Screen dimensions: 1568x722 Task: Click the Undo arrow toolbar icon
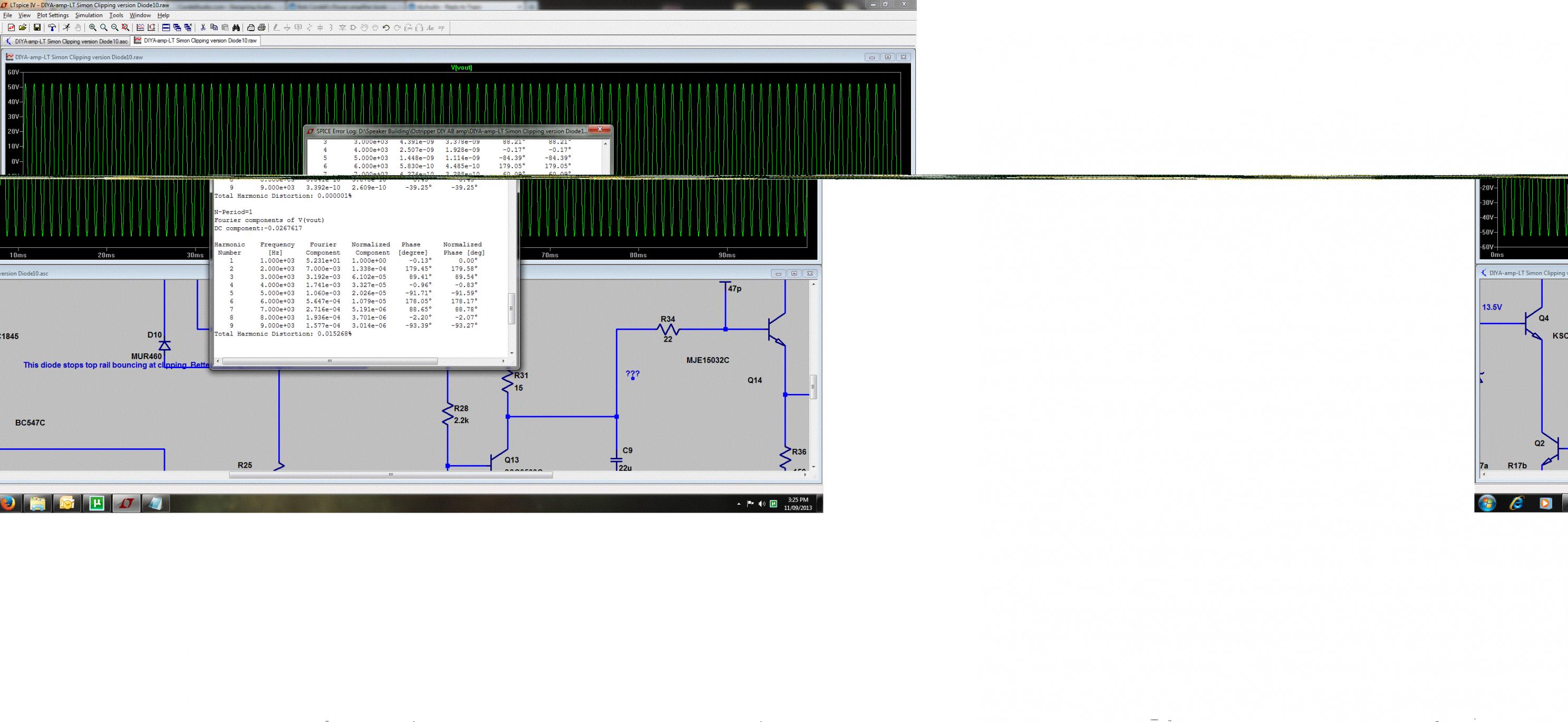click(x=386, y=27)
